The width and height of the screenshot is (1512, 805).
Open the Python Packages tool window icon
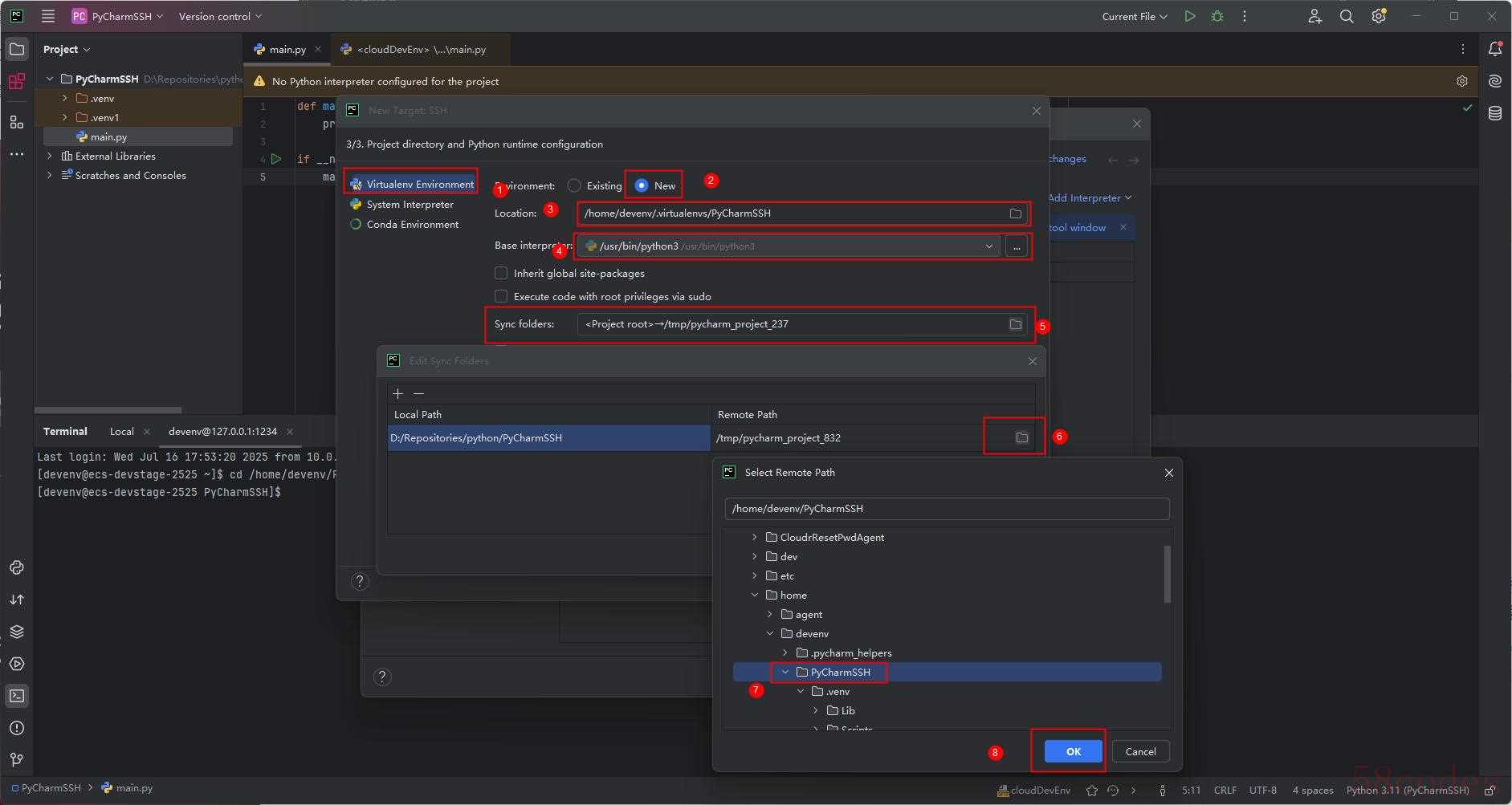click(x=16, y=632)
